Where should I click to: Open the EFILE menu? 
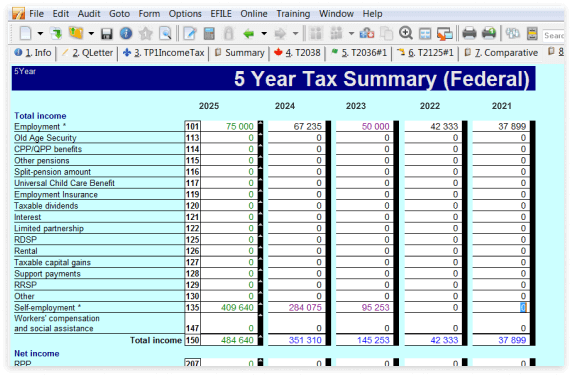(x=221, y=14)
